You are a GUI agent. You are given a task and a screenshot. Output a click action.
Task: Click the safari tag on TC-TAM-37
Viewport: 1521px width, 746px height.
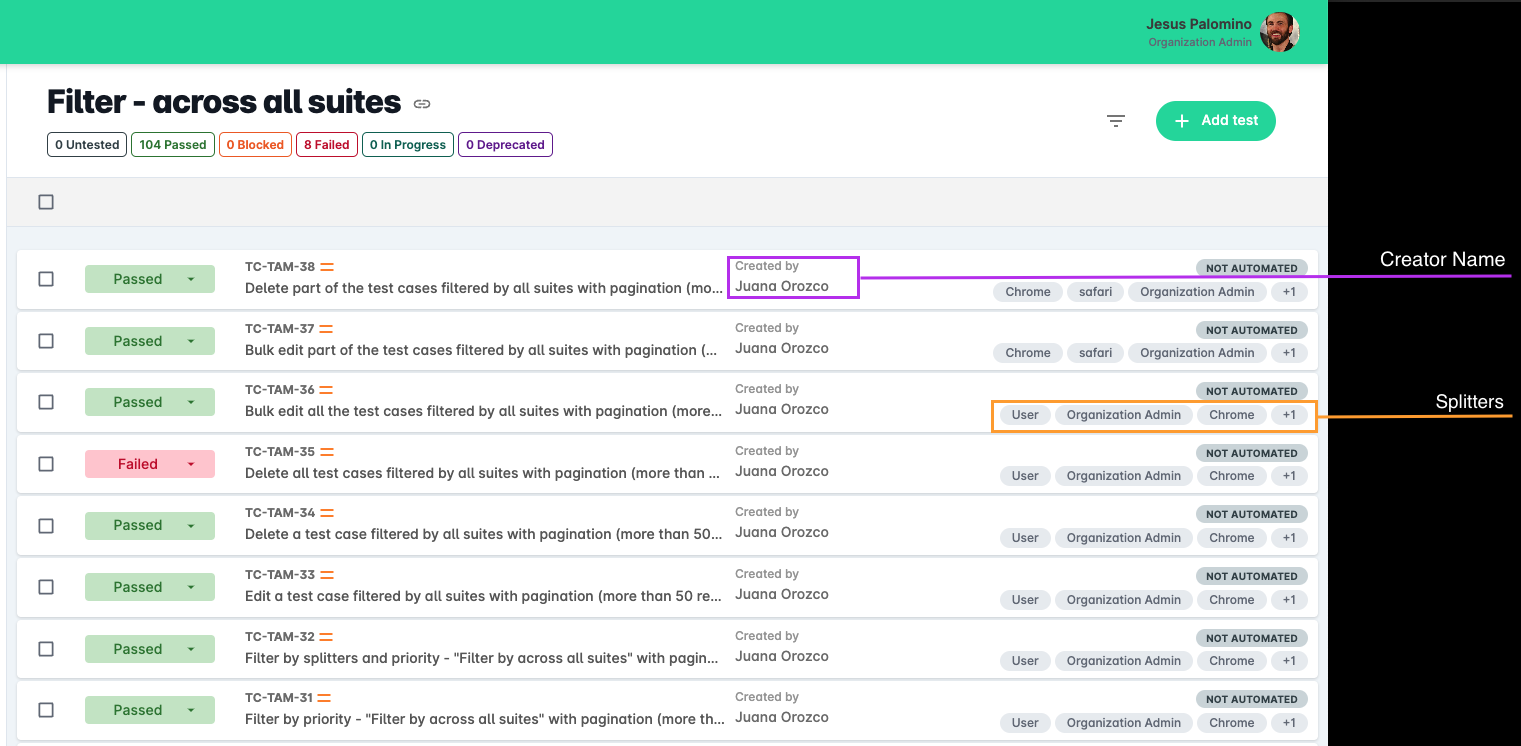pos(1095,353)
